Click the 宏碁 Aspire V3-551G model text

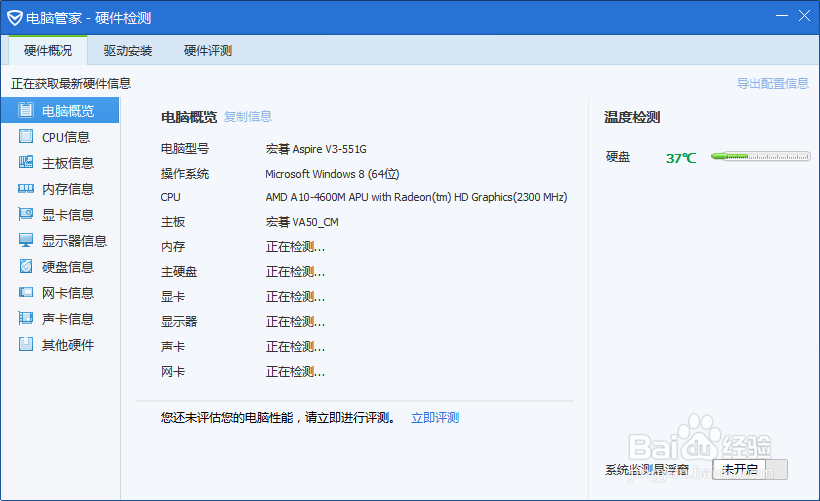(316, 149)
